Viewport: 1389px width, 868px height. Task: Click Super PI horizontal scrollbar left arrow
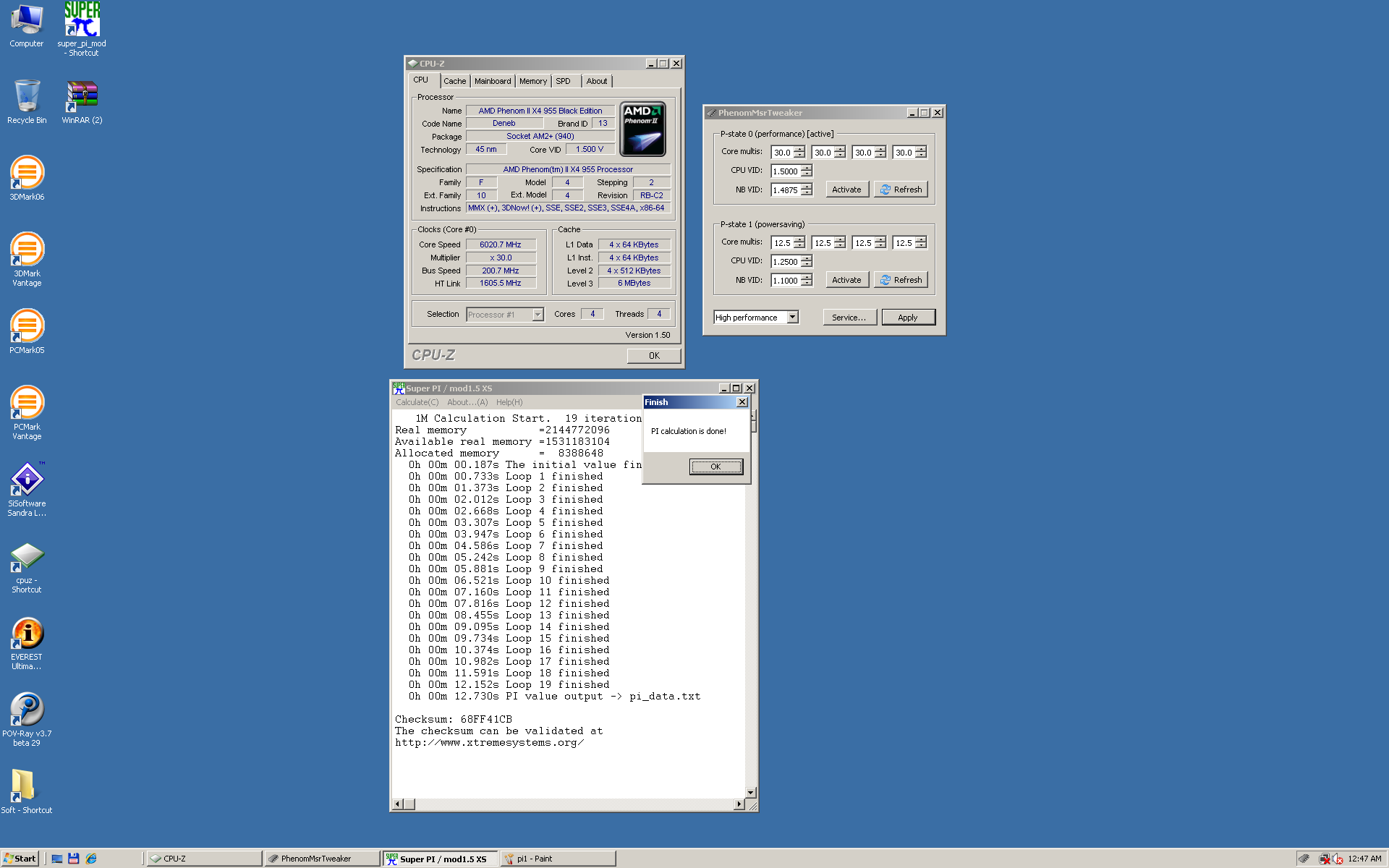(x=397, y=804)
